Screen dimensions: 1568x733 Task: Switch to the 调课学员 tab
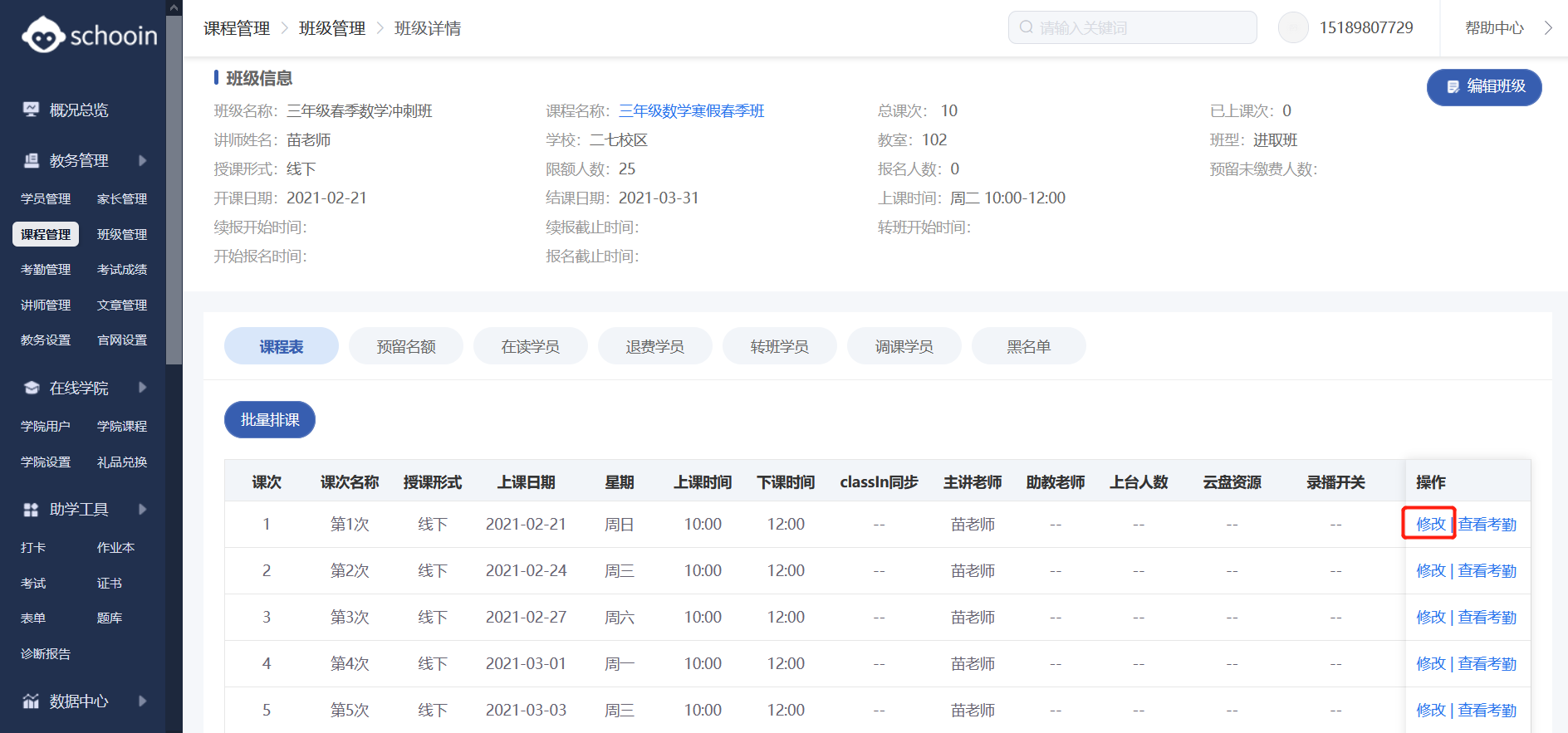[x=904, y=346]
